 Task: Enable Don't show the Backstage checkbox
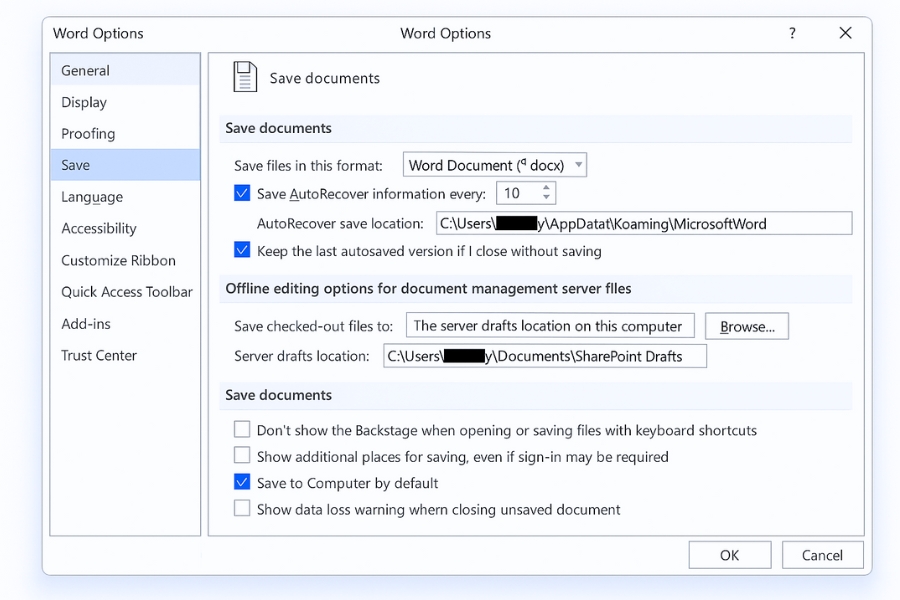242,430
